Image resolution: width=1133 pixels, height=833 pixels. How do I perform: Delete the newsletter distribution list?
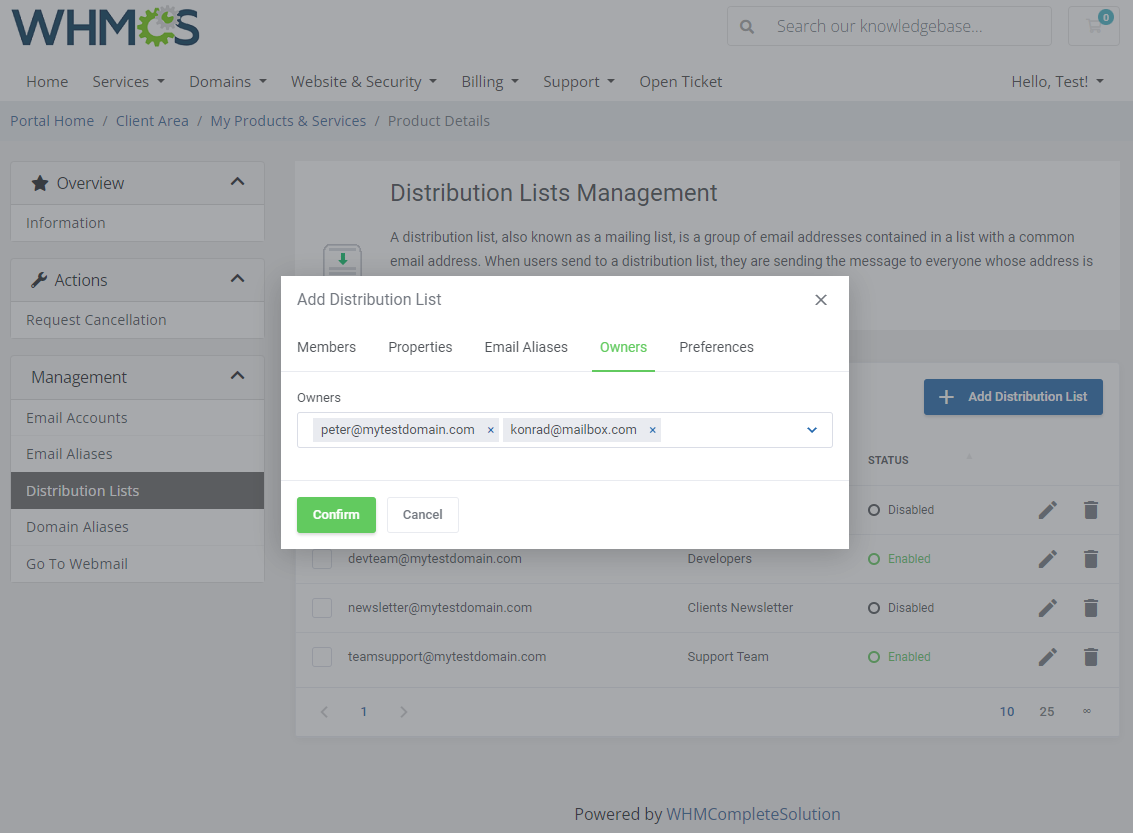[1091, 608]
